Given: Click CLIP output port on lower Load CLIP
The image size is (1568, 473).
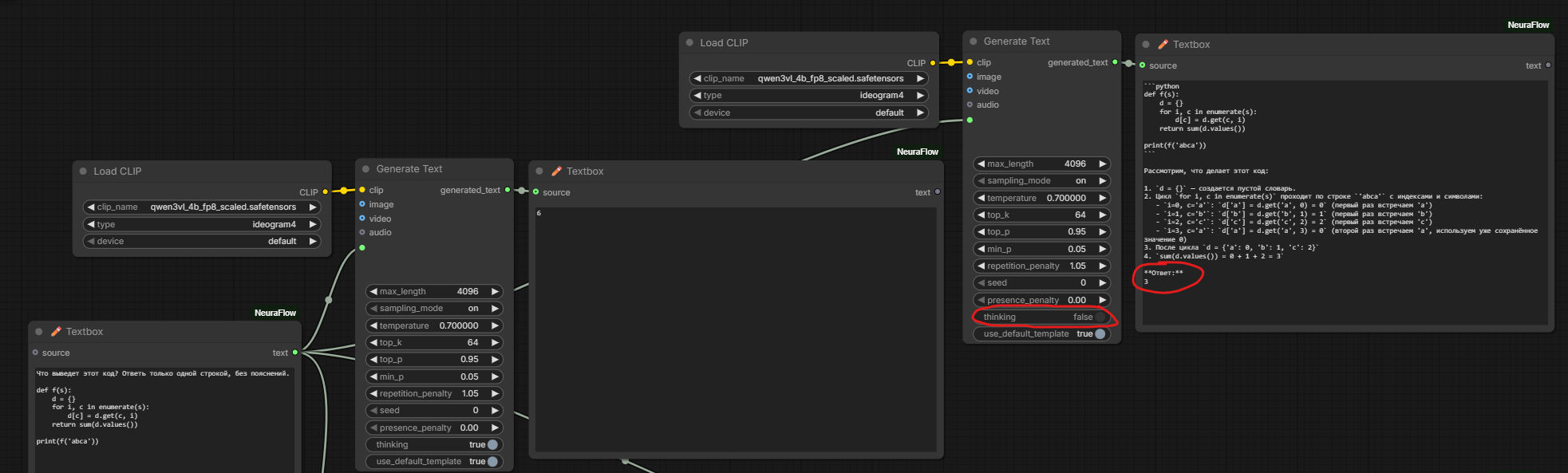Looking at the screenshot, I should coord(326,191).
